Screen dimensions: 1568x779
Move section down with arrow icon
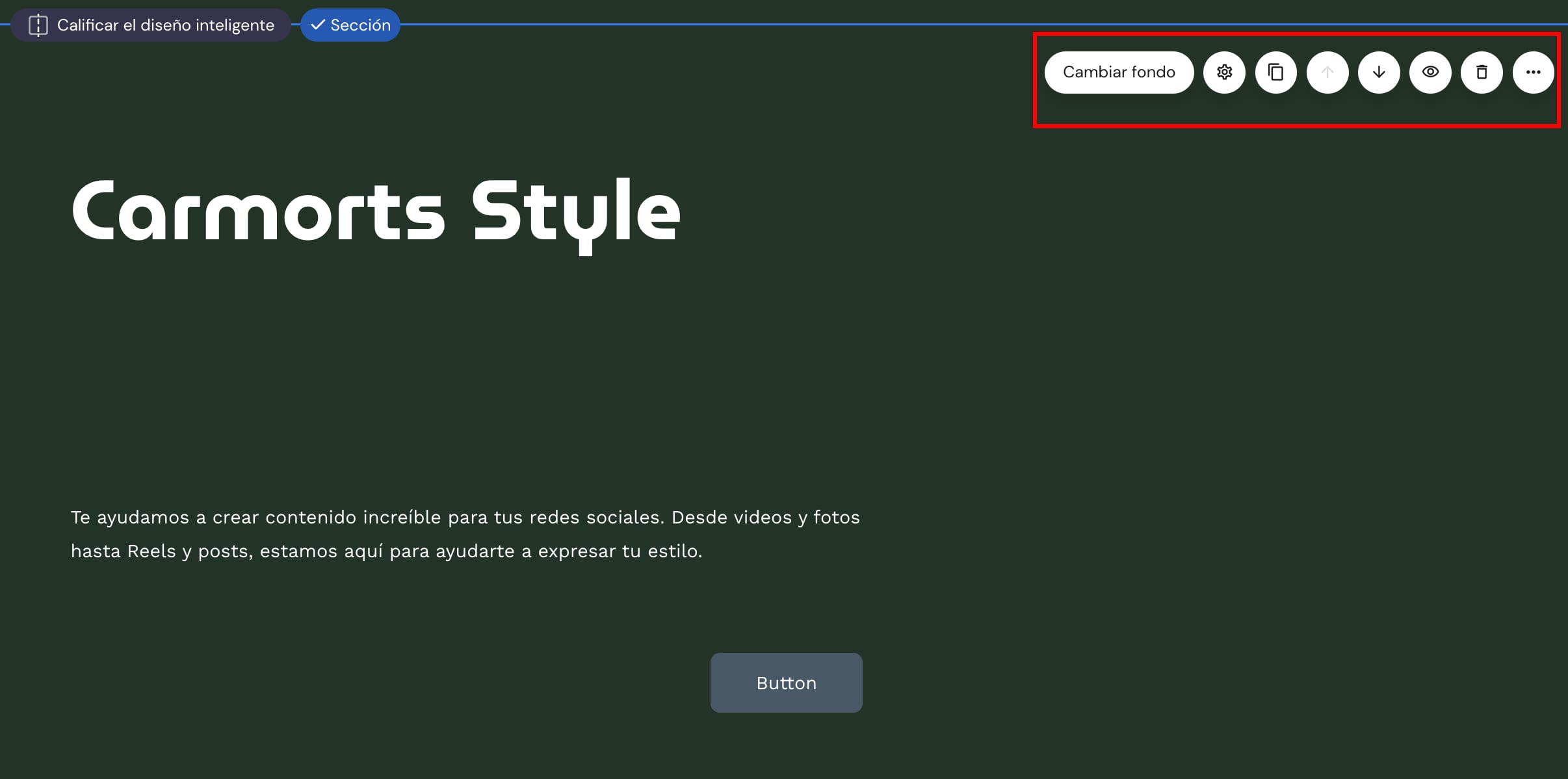tap(1378, 72)
